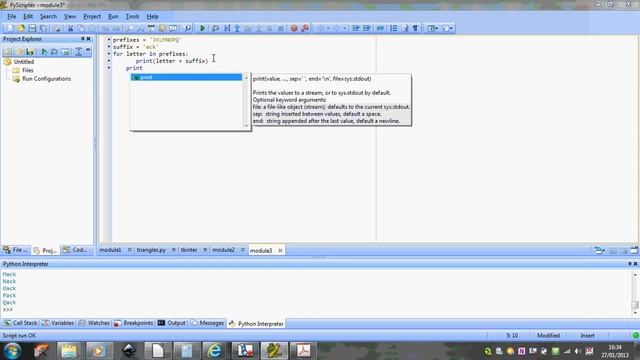Open the Watches tab
Screen dimensions: 640x360
(x=94, y=323)
